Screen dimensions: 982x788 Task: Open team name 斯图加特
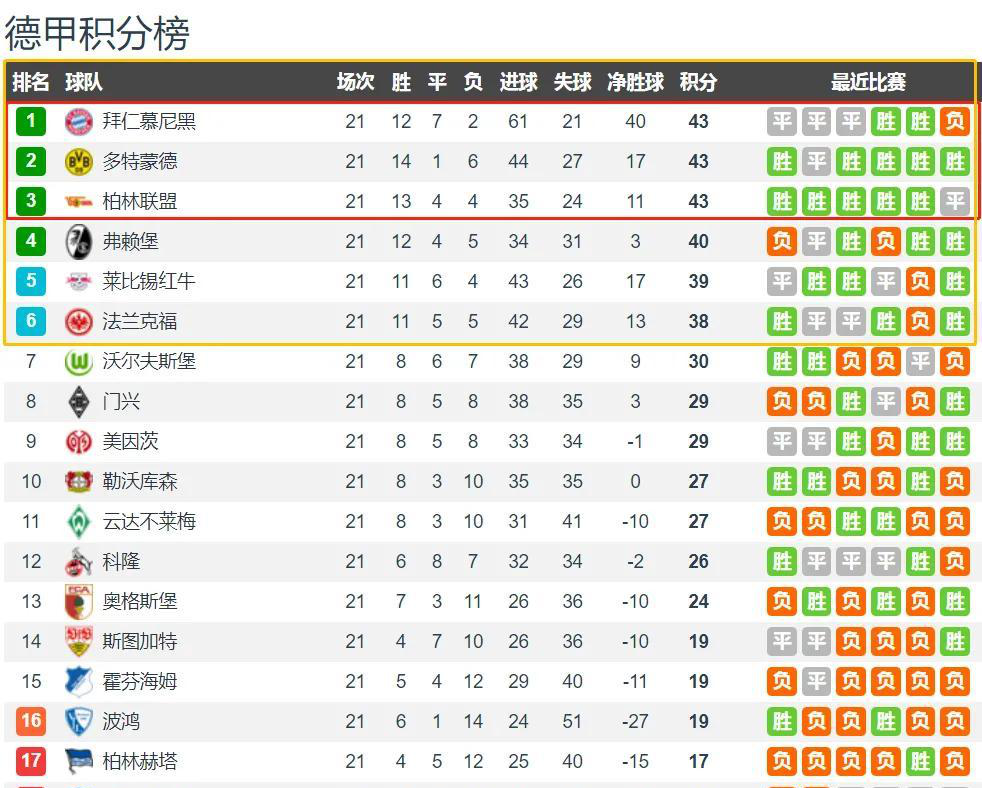(x=139, y=642)
